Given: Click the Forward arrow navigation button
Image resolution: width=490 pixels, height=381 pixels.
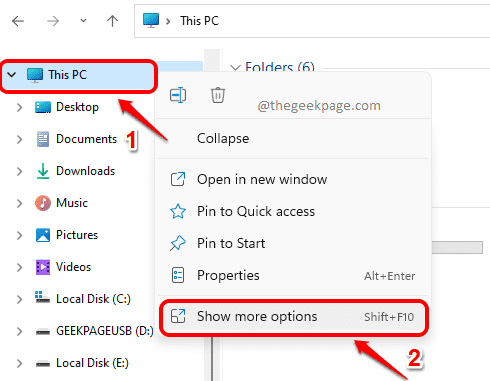Looking at the screenshot, I should (x=53, y=21).
